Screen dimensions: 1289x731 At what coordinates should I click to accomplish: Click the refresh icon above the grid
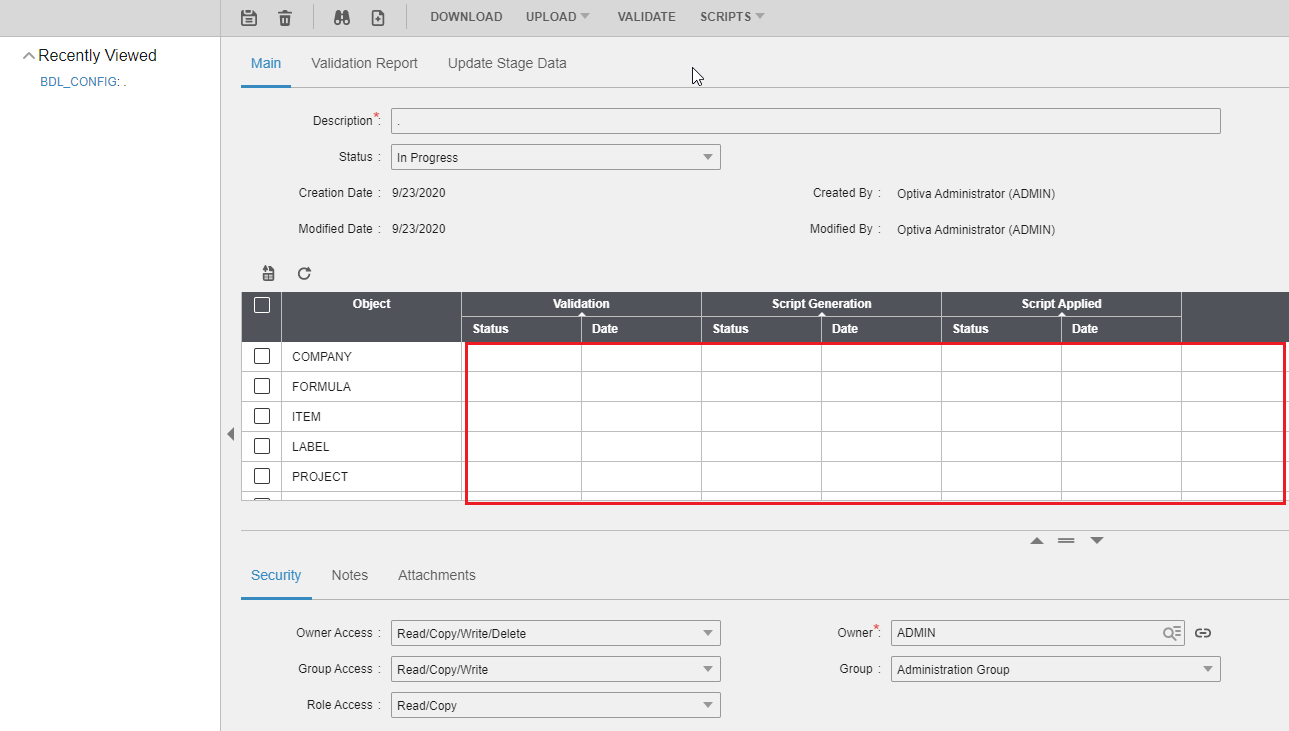click(x=304, y=273)
